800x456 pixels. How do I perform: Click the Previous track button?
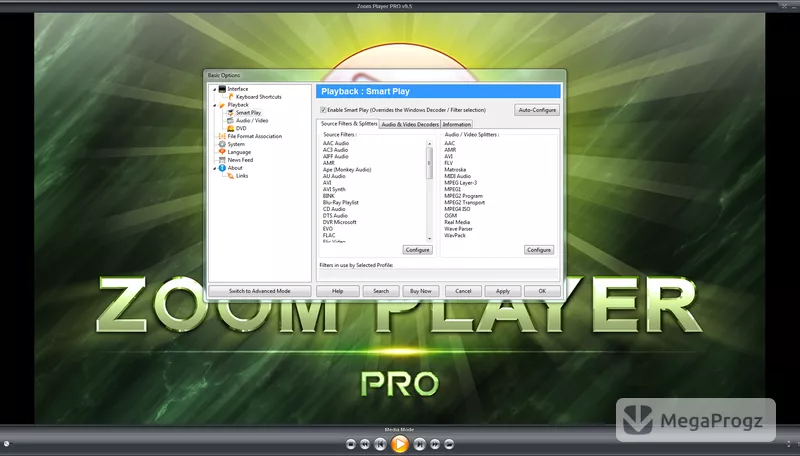coord(380,444)
